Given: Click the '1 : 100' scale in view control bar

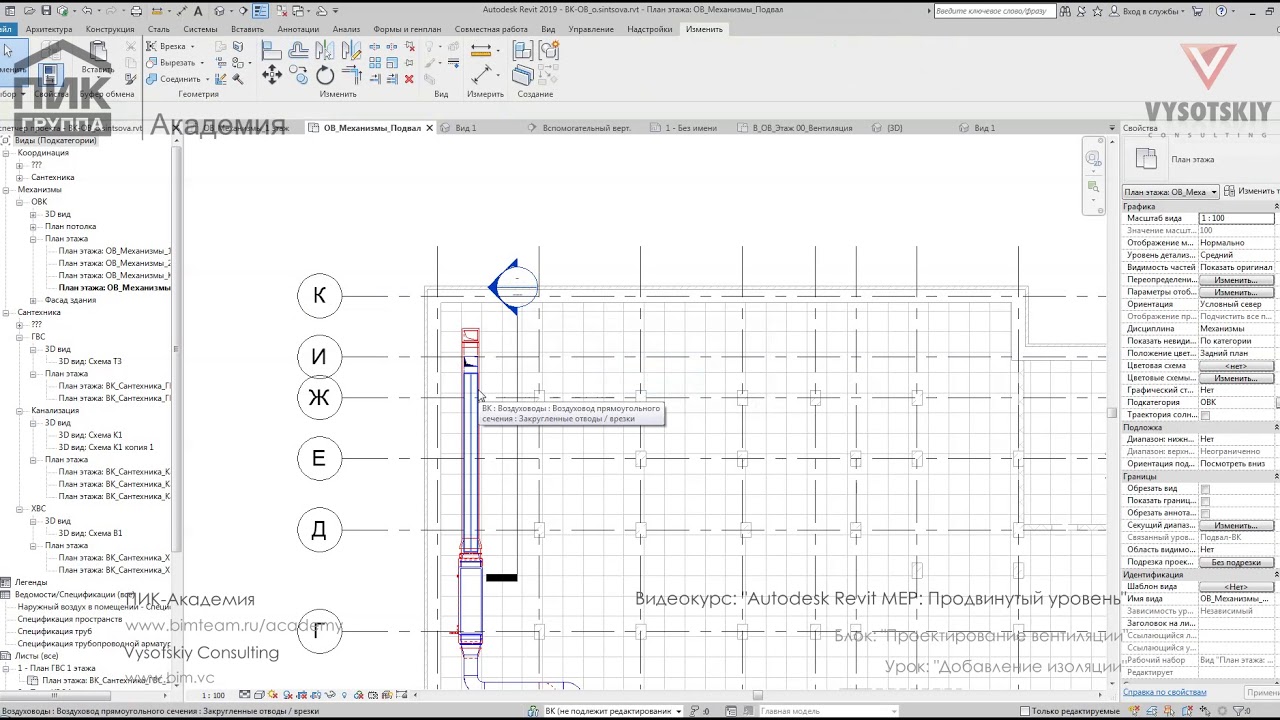Looking at the screenshot, I should 213,695.
